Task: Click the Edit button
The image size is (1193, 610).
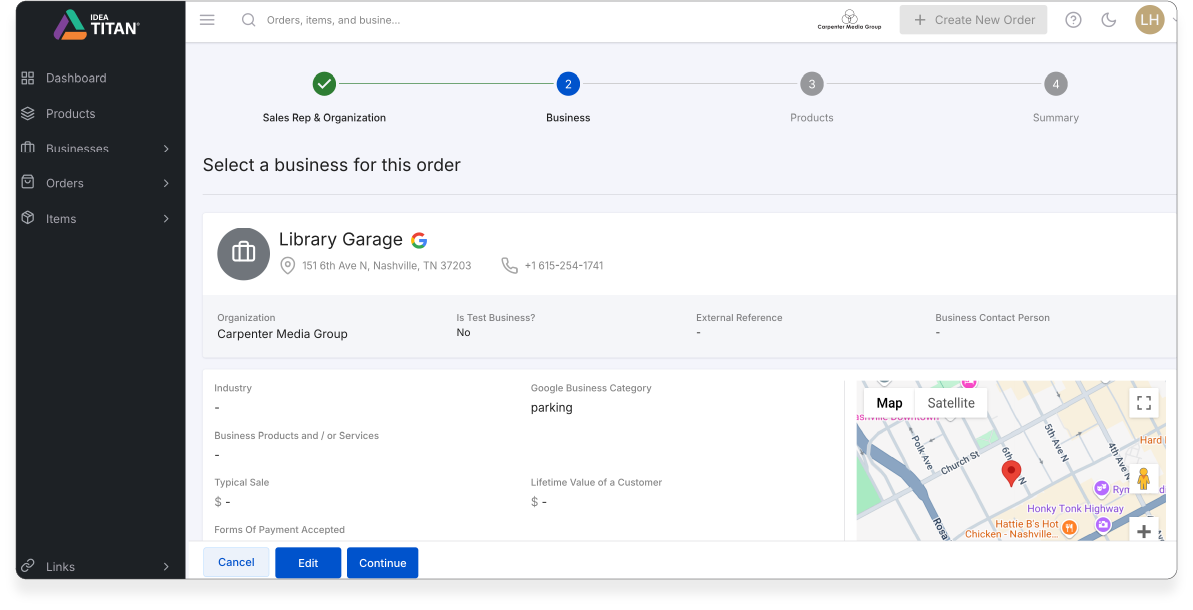Action: pyautogui.click(x=308, y=563)
